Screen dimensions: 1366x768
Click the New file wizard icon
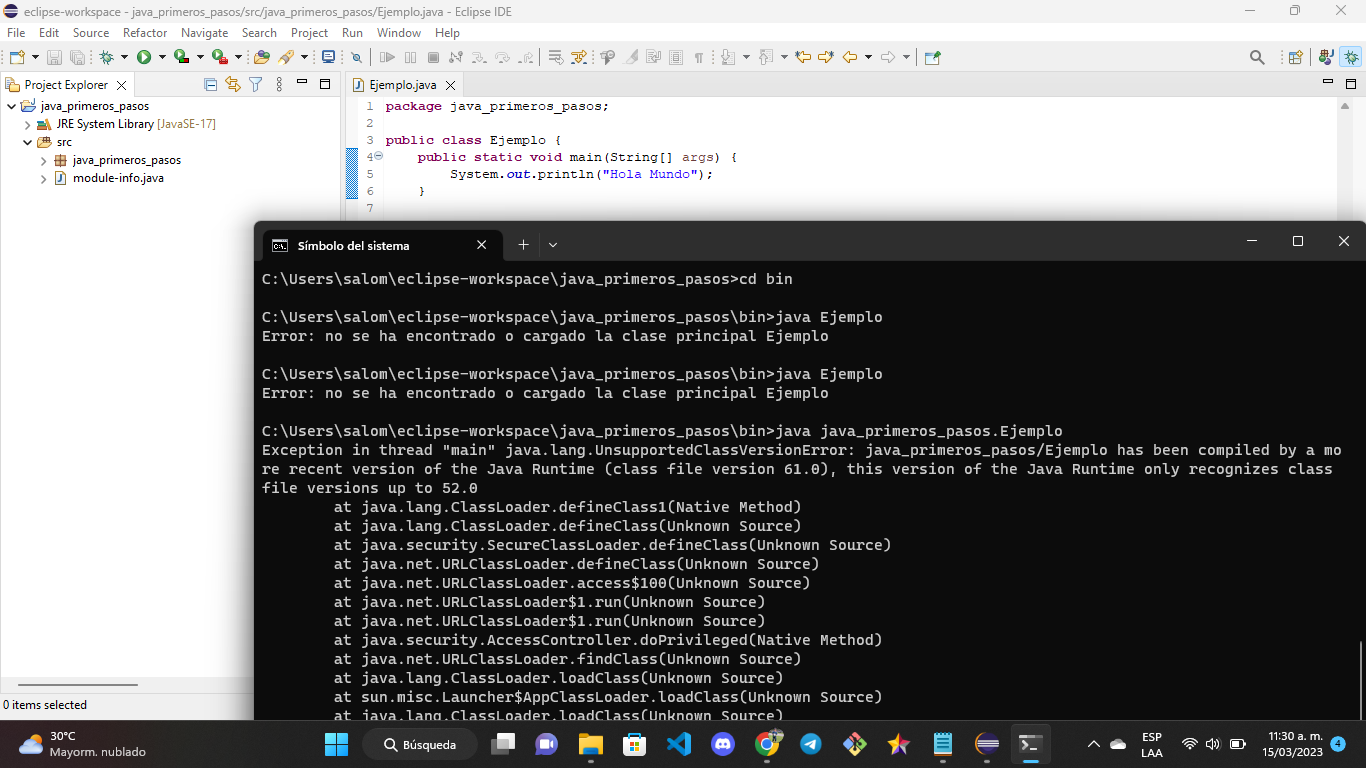tap(17, 57)
